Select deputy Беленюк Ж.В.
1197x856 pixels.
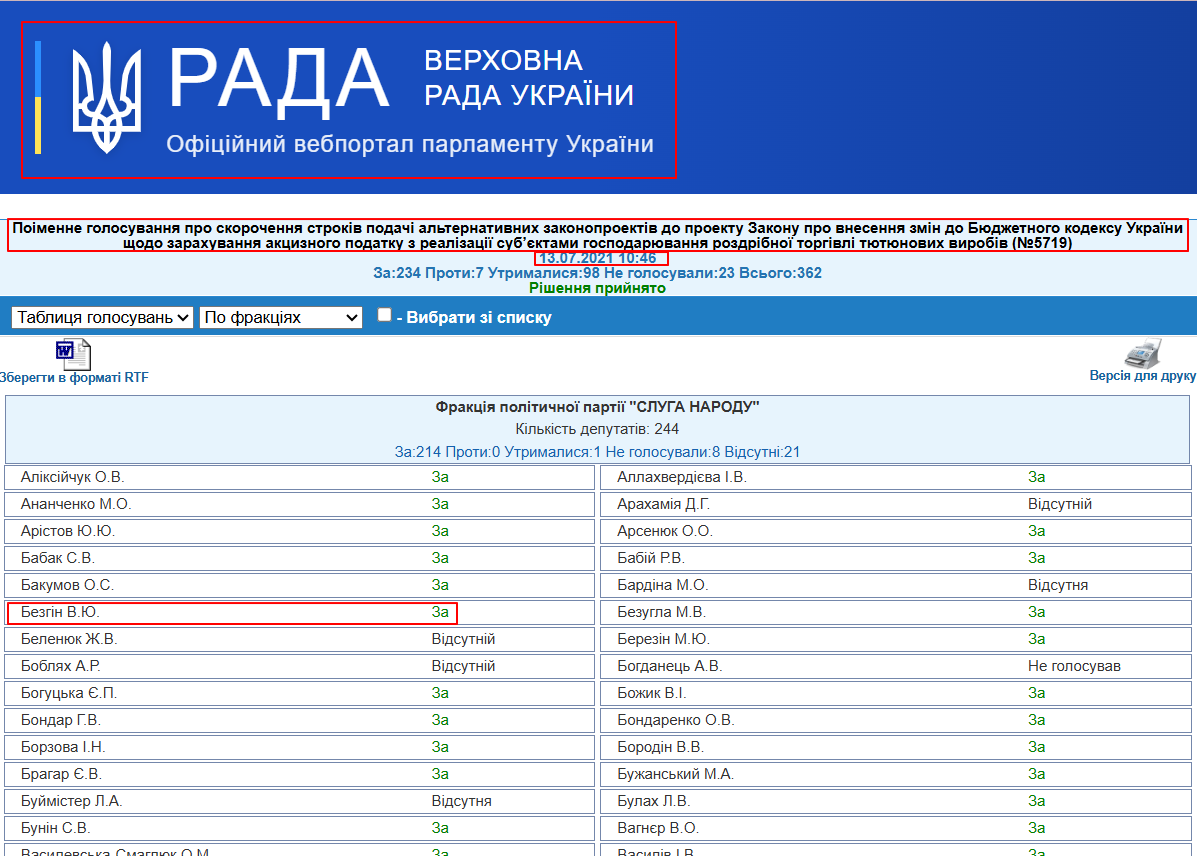(69, 639)
